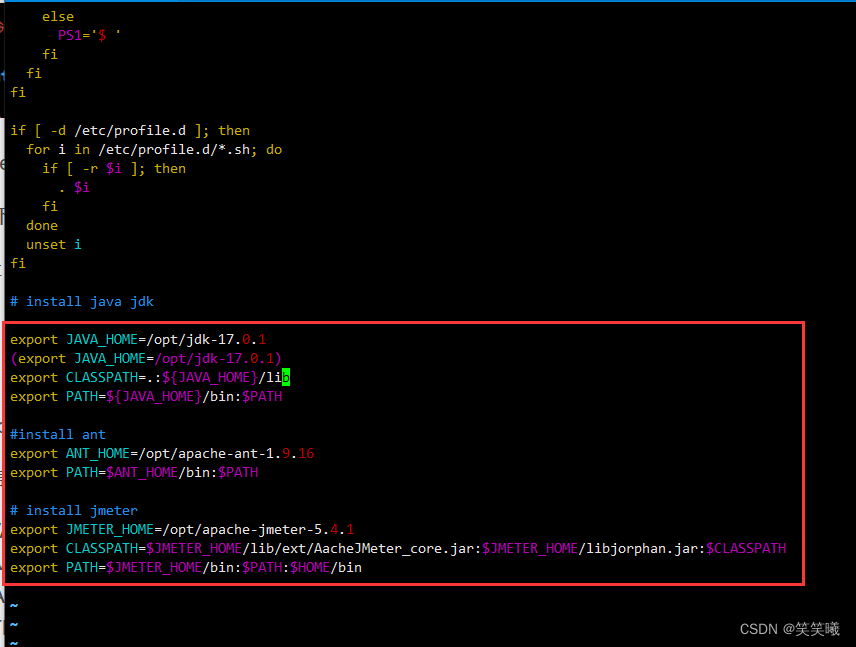Image resolution: width=856 pixels, height=647 pixels.
Task: Click the unset i statement
Action: (55, 244)
